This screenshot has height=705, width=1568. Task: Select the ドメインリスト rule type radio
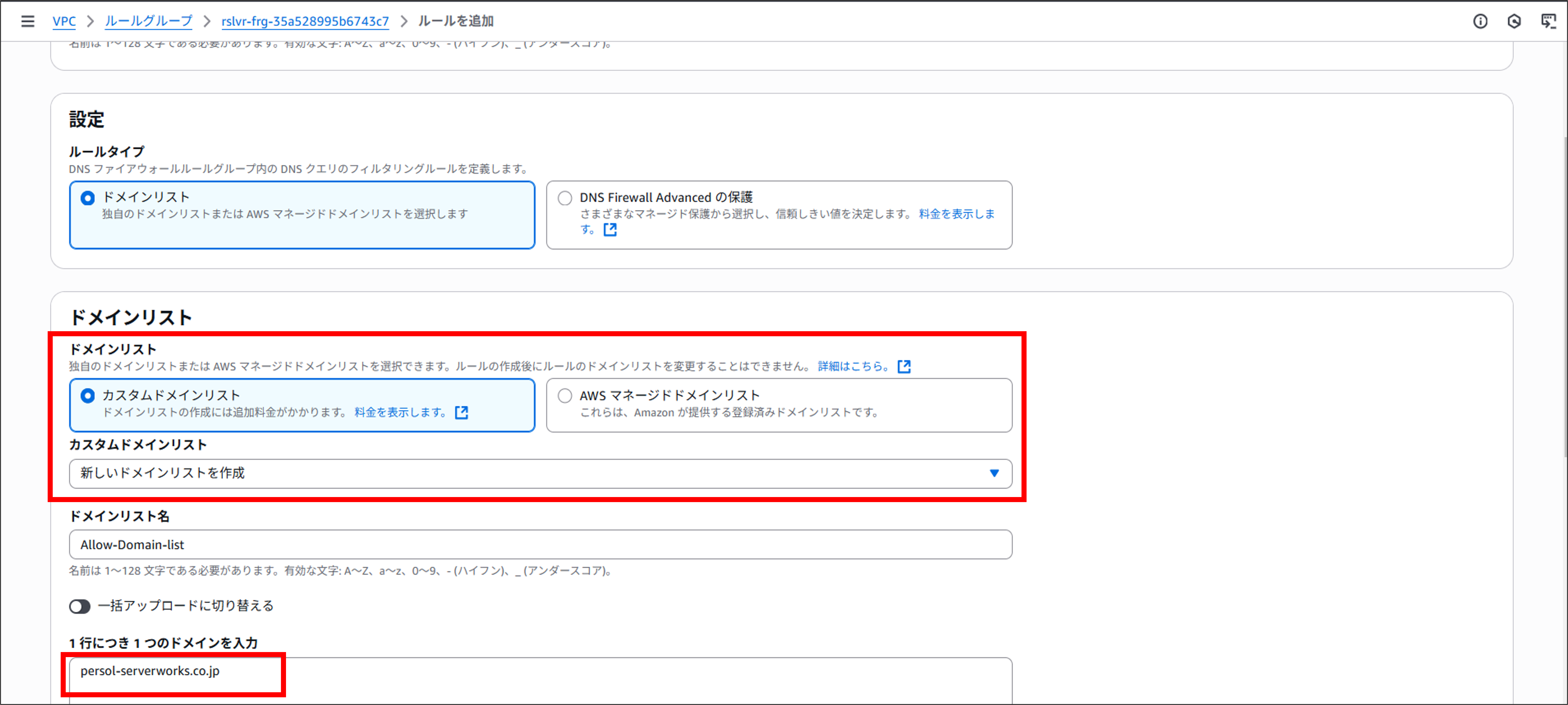click(x=88, y=198)
